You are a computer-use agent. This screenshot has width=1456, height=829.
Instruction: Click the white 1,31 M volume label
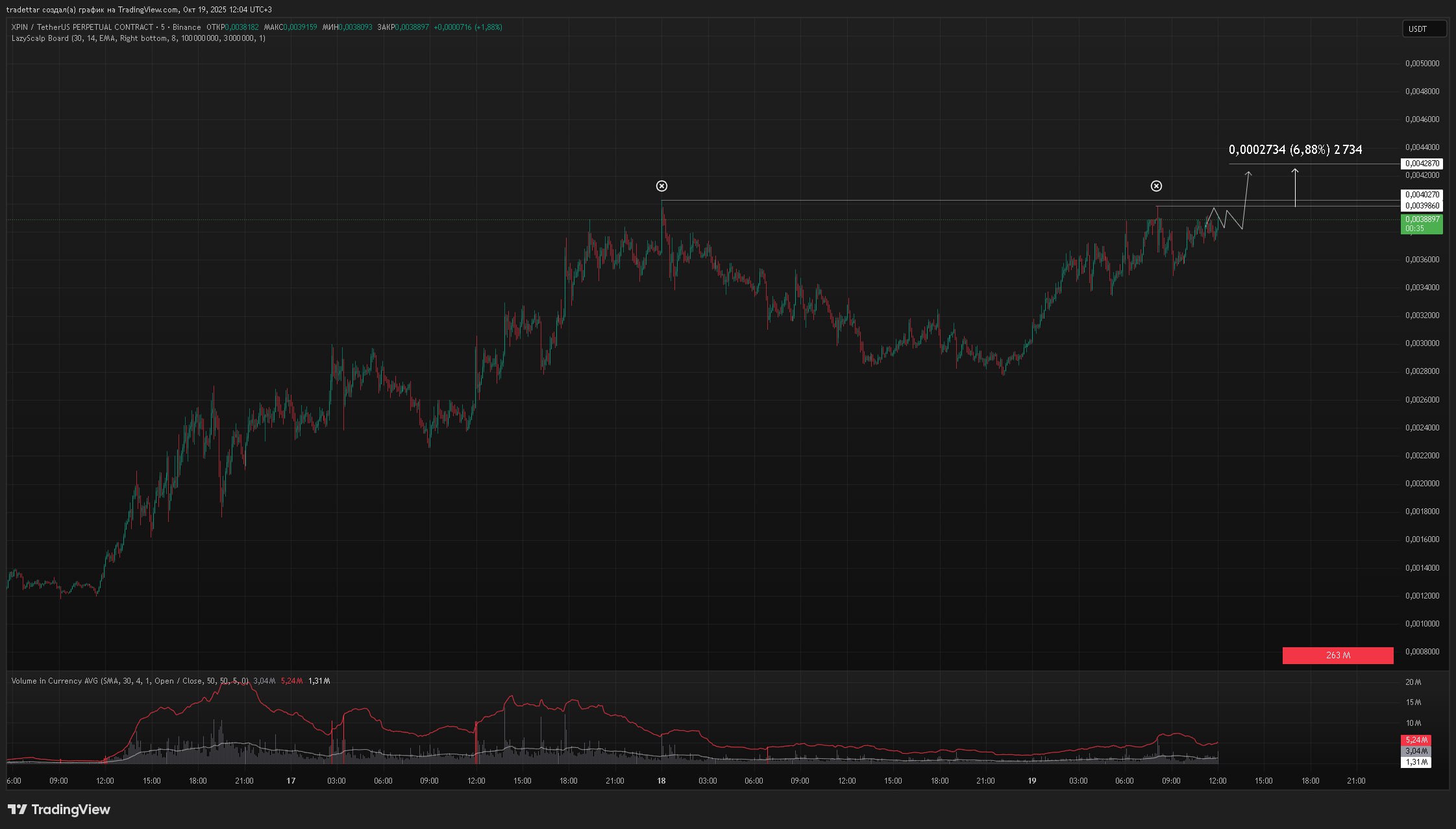pos(1416,762)
